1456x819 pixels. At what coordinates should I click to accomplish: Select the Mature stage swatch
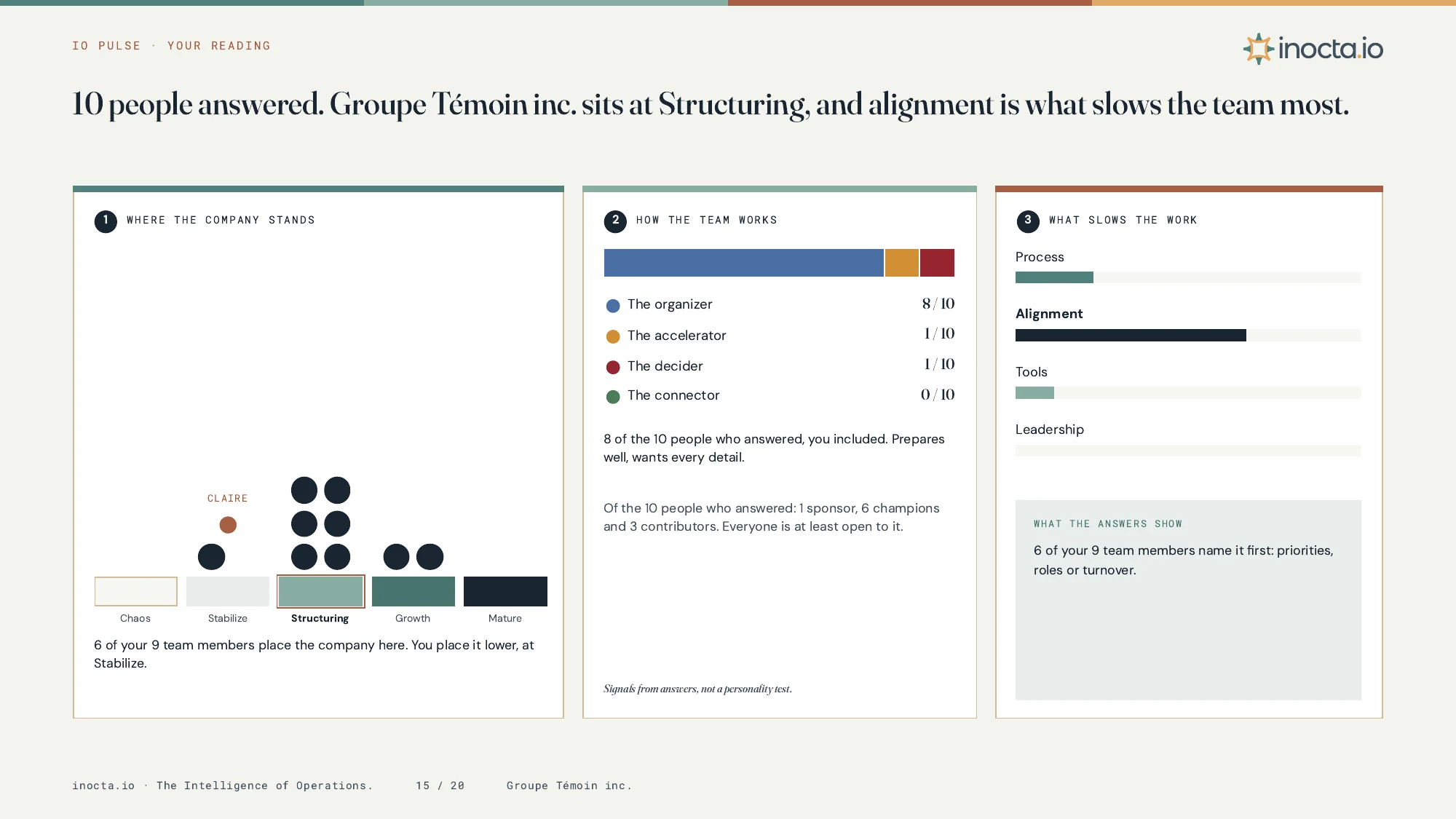coord(505,591)
